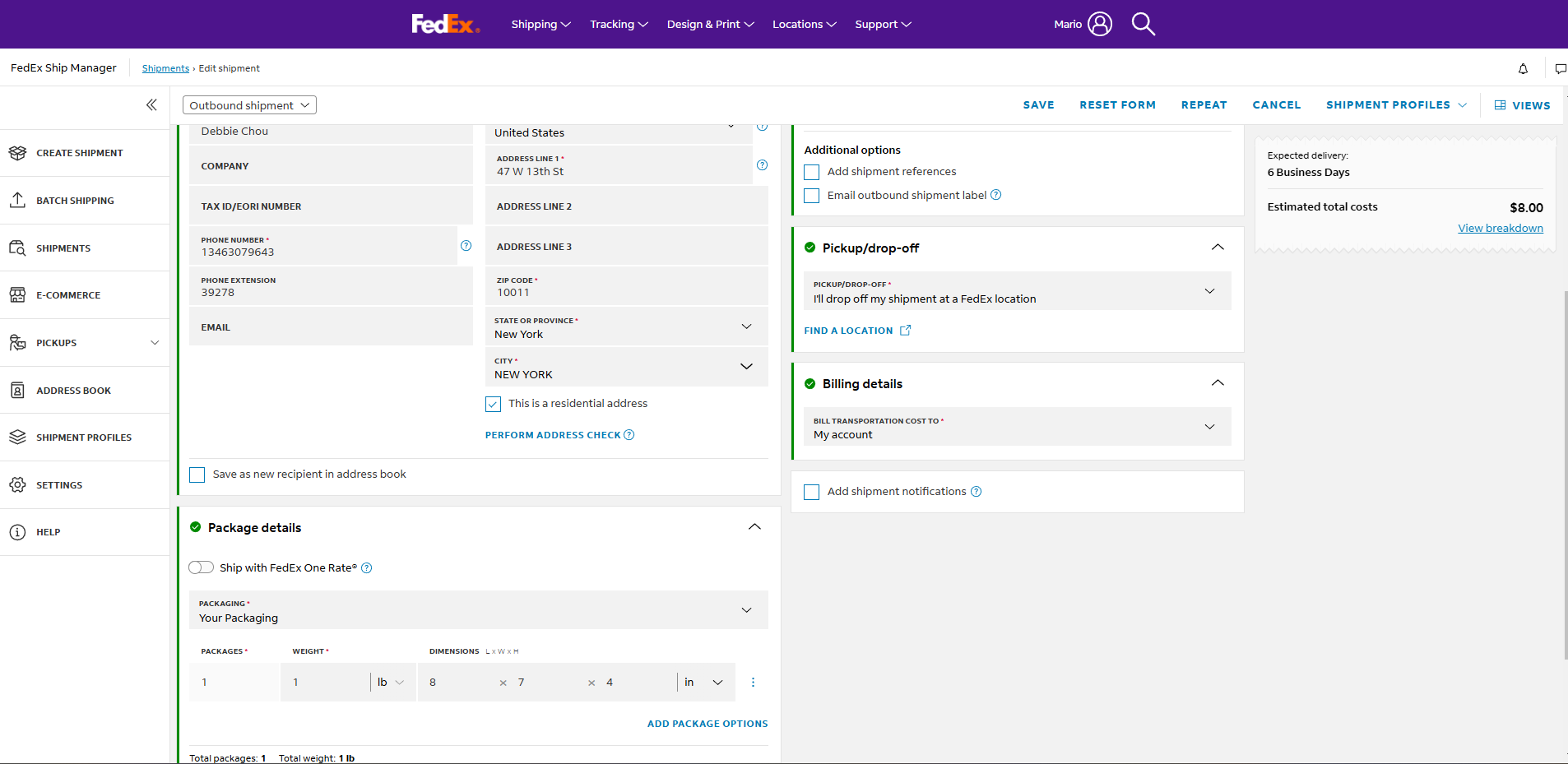Screen dimensions: 1568x764
Task: Click ADD PACKAGE OPTIONS link
Action: (x=707, y=724)
